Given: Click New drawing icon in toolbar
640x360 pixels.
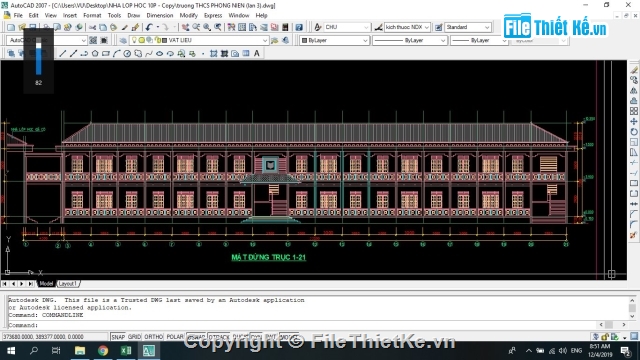Looking at the screenshot, I should pos(11,27).
